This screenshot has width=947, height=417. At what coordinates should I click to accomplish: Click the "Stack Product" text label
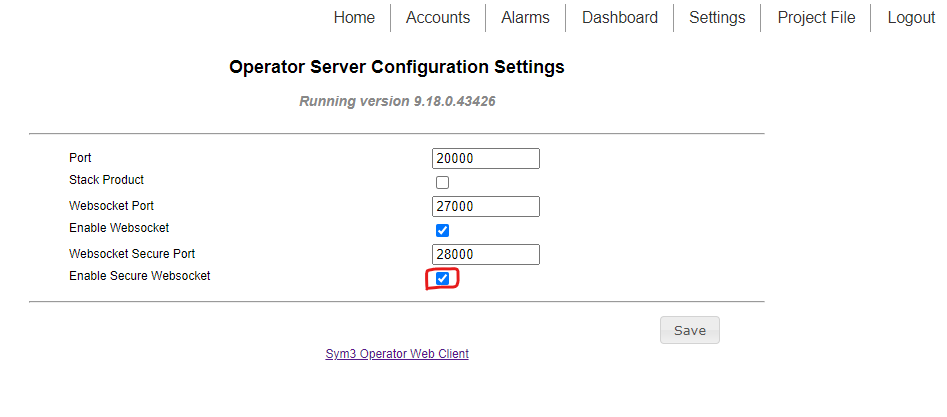(106, 180)
